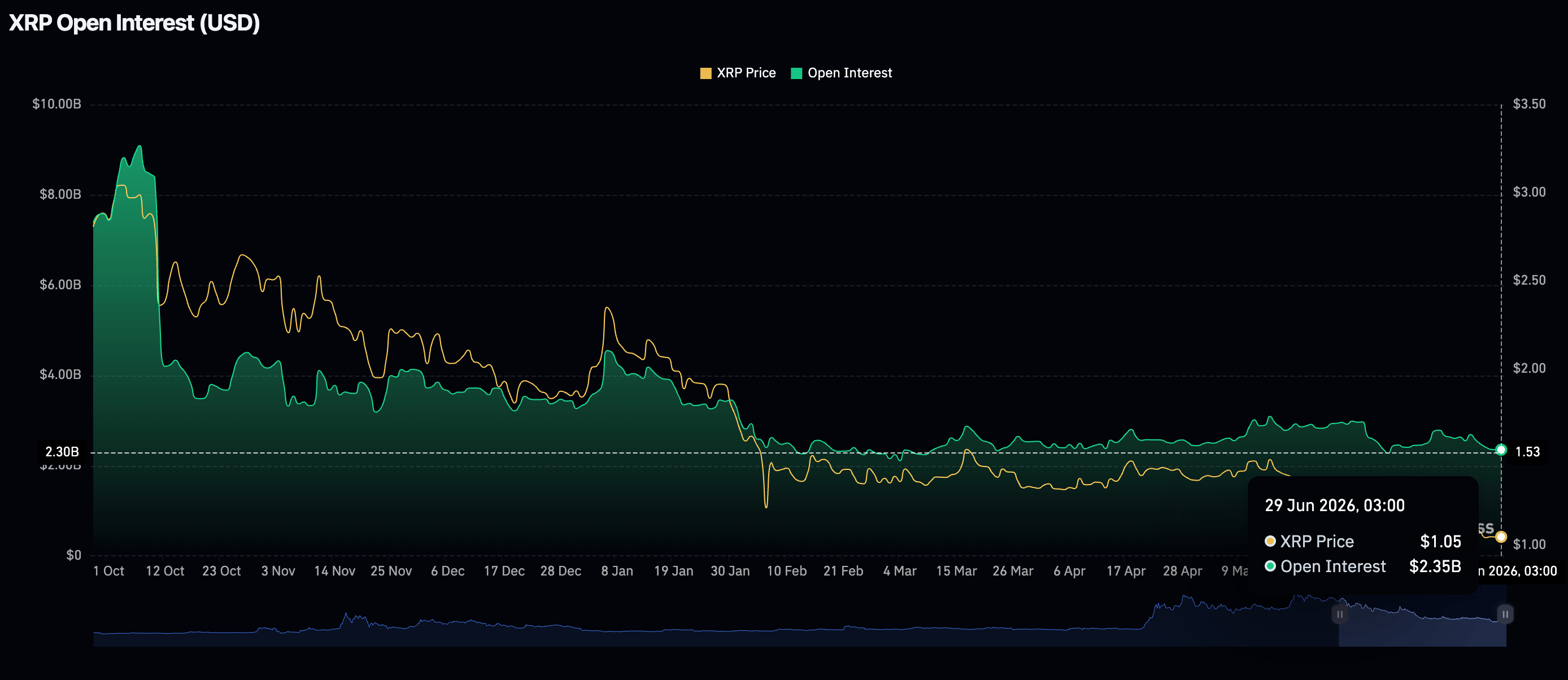Image resolution: width=1568 pixels, height=680 pixels.
Task: Click the '$6.00B' left axis label
Action: (60, 284)
